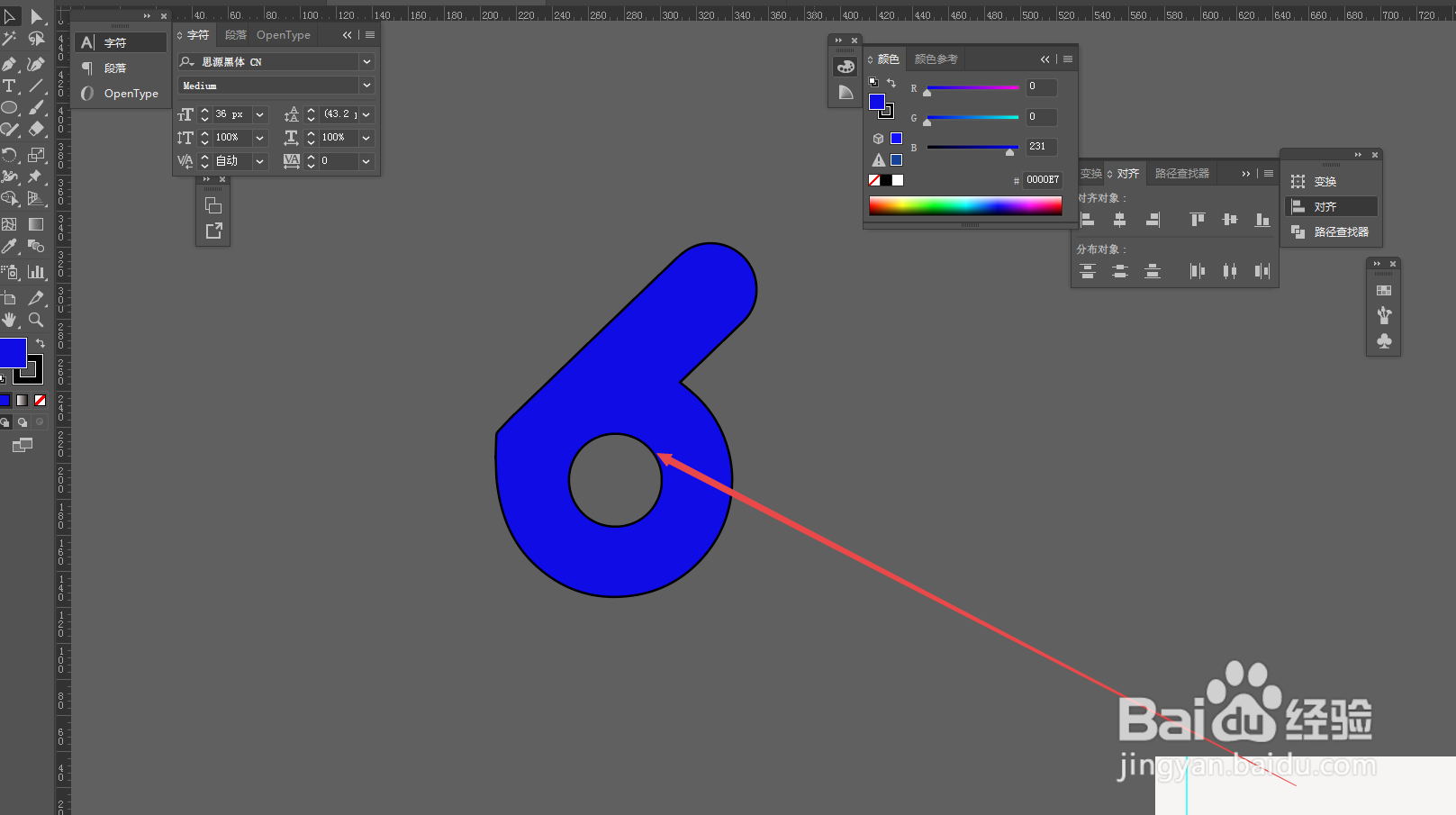This screenshot has width=1456, height=815.
Task: Click default fill and stroke in Color panel
Action: [x=873, y=82]
